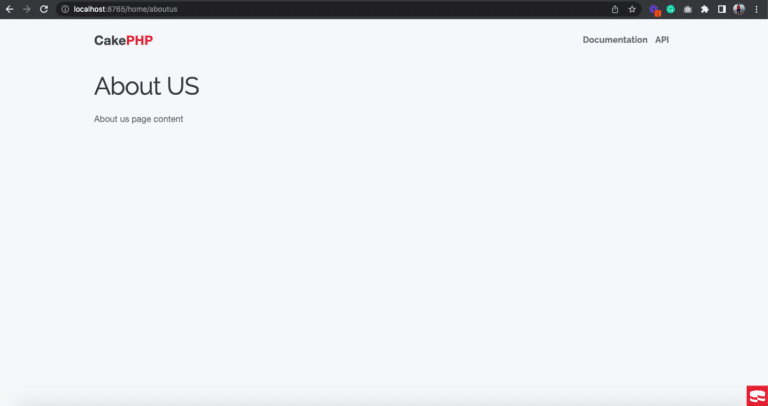The width and height of the screenshot is (768, 406).
Task: Click the About us page content text
Action: 138,119
